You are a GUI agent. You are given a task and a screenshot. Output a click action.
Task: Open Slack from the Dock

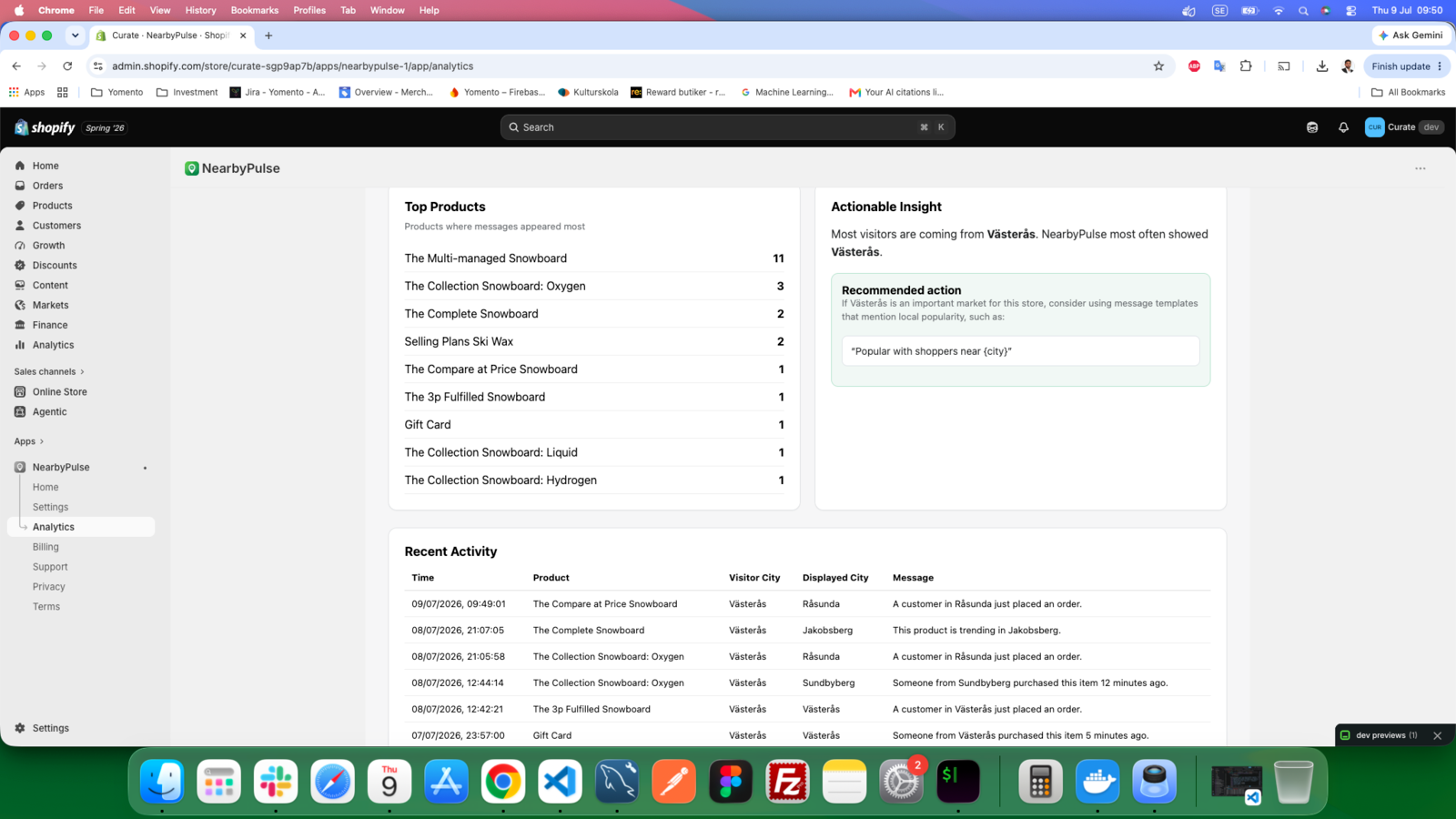[x=276, y=781]
